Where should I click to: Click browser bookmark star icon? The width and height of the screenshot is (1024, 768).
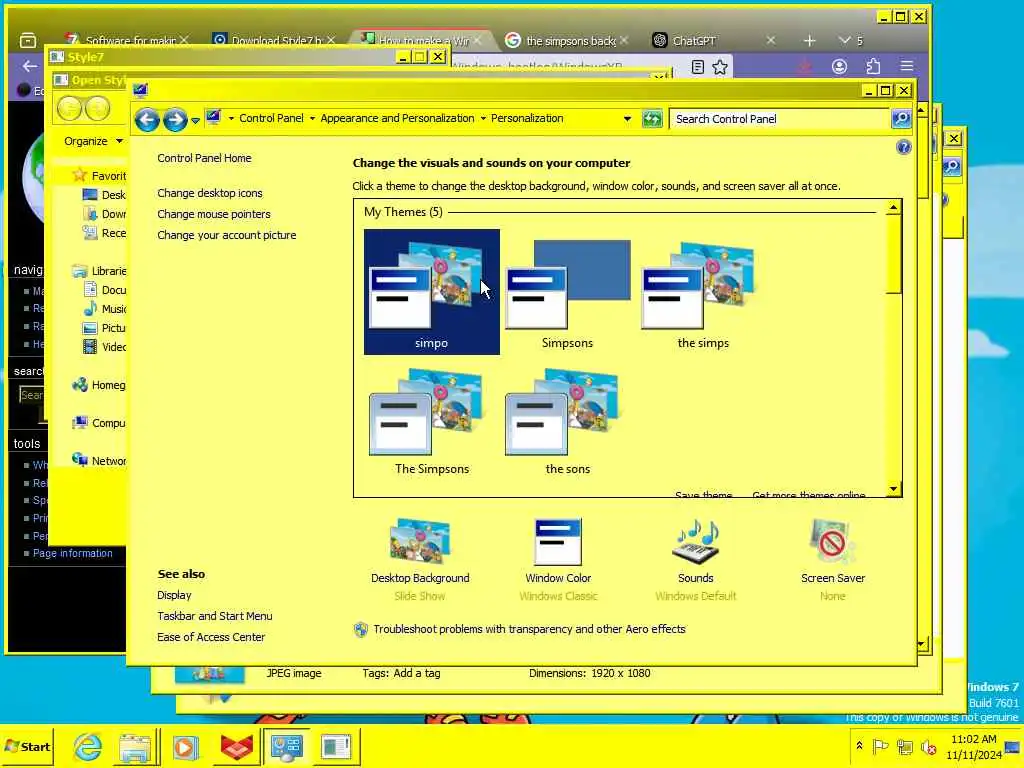[720, 67]
